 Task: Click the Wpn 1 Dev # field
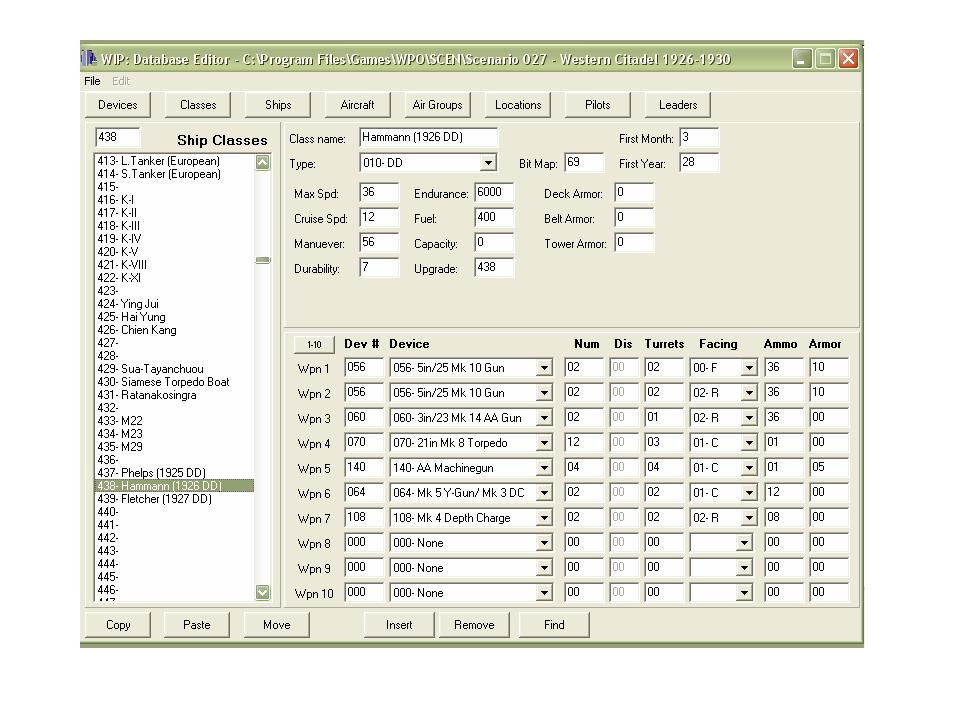tap(364, 367)
